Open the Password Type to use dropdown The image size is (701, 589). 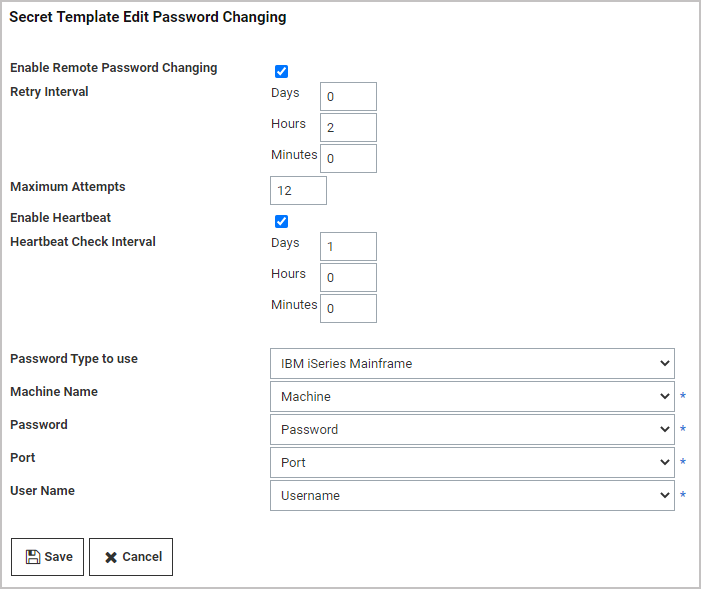[x=472, y=364]
